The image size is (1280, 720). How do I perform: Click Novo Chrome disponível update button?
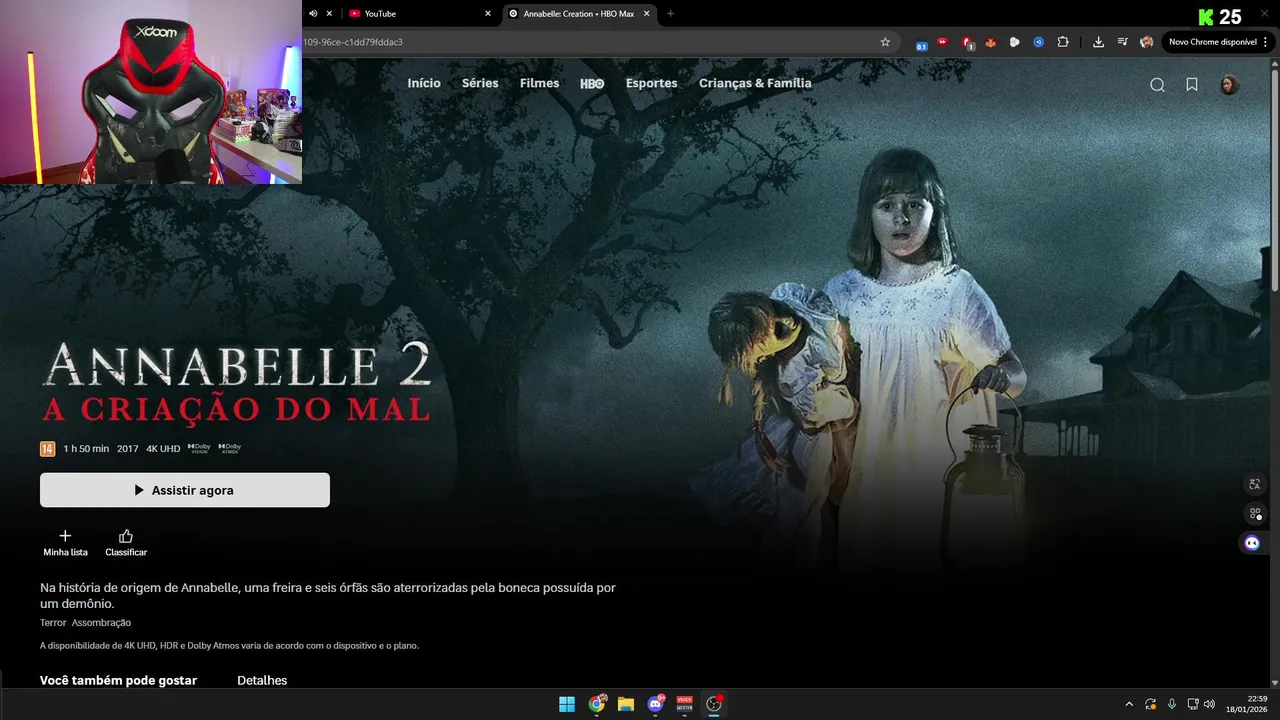point(1212,42)
